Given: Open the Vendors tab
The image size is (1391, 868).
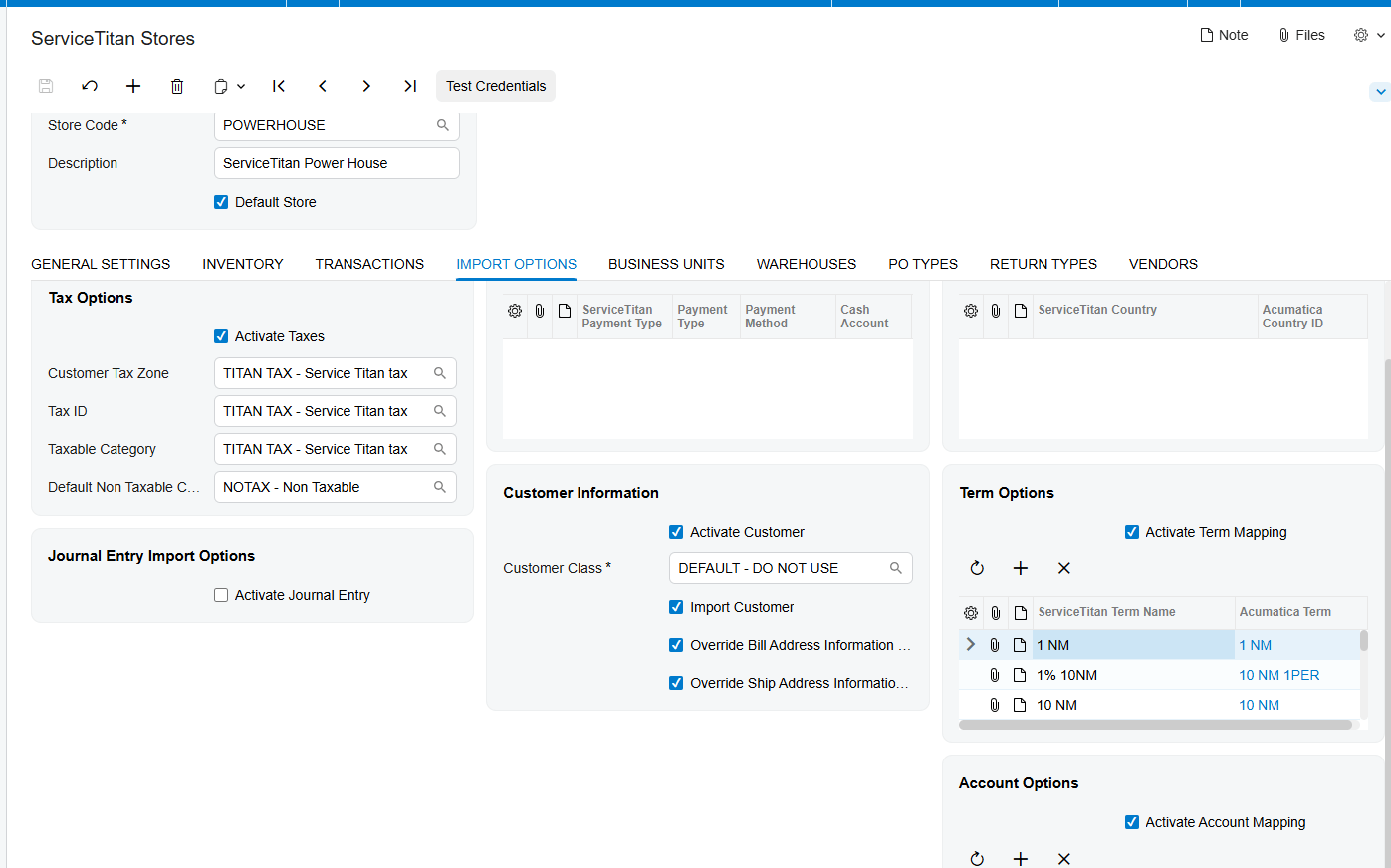Looking at the screenshot, I should click(x=1163, y=264).
